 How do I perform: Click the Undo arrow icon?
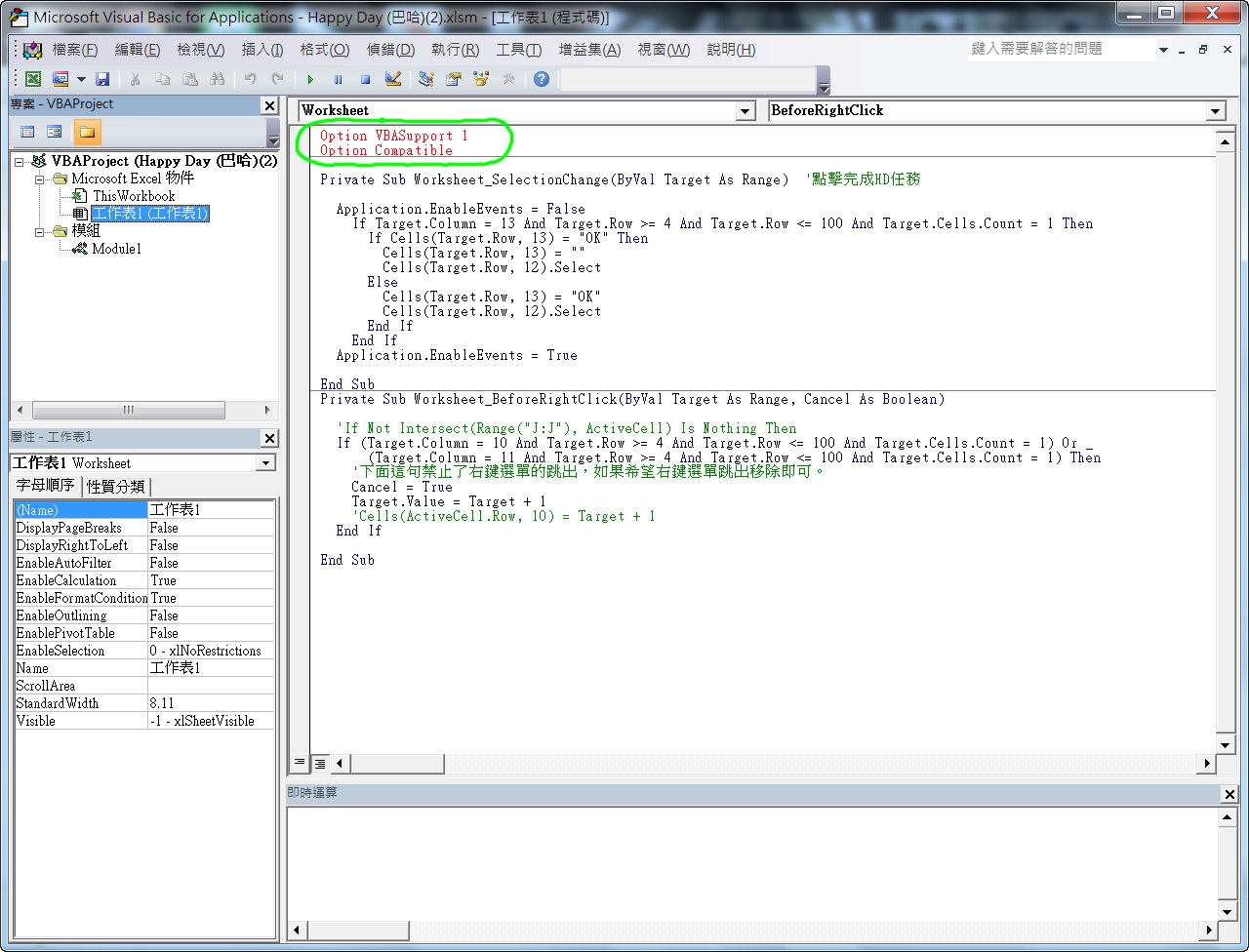tap(251, 79)
